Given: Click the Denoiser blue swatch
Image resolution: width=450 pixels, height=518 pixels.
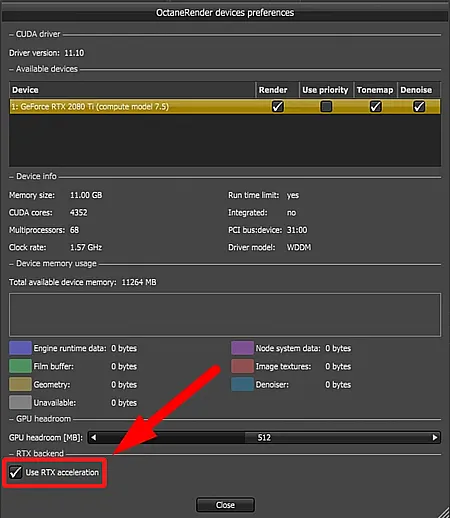Looking at the screenshot, I should pyautogui.click(x=242, y=384).
